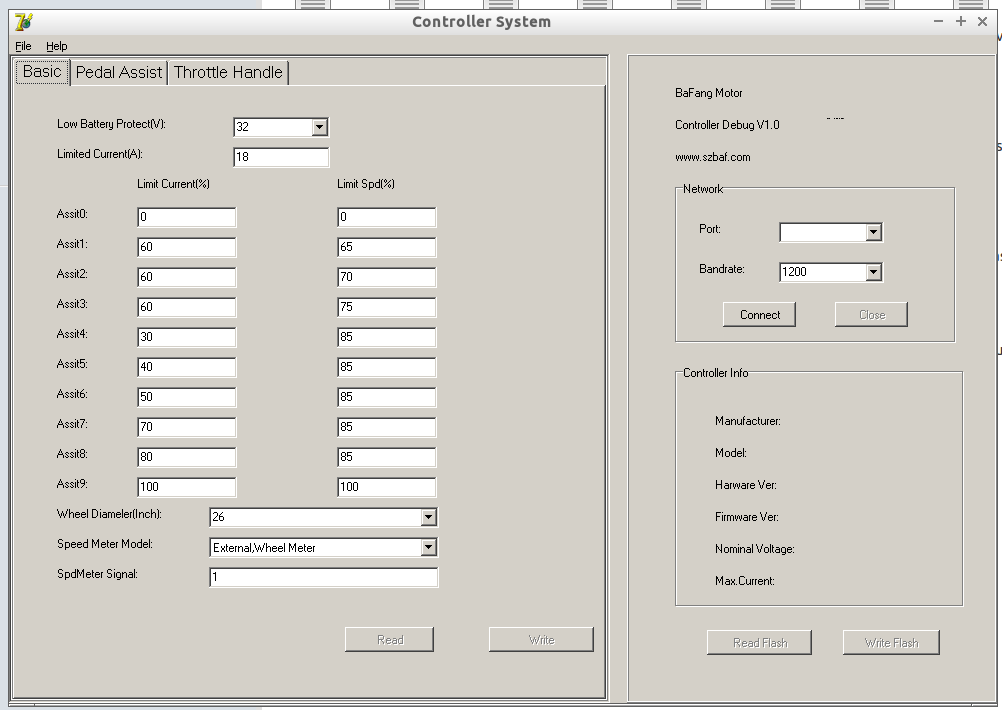The width and height of the screenshot is (1002, 710).
Task: Switch to the Throttle Handle tab
Action: coord(228,72)
